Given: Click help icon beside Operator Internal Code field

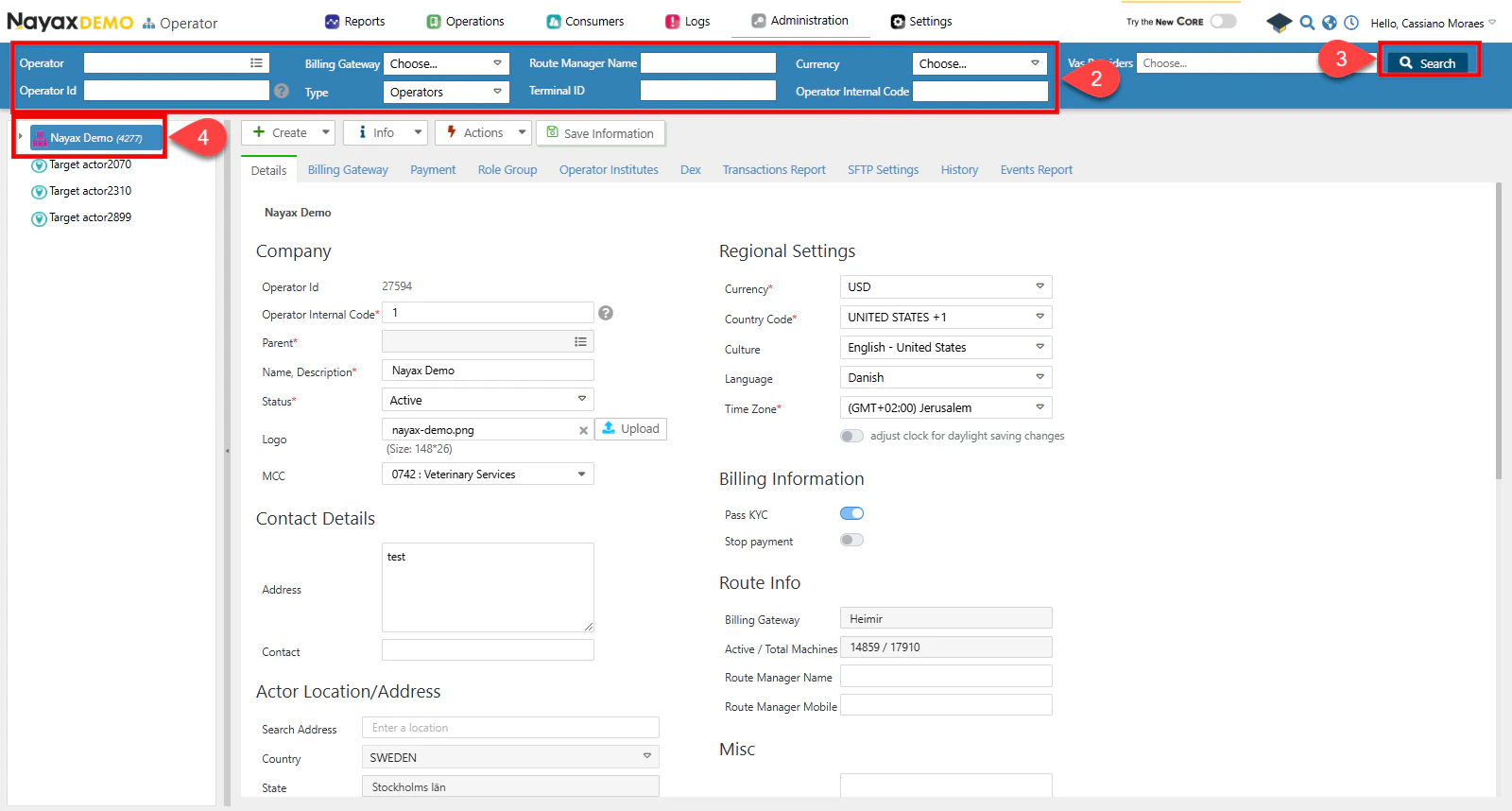Looking at the screenshot, I should click(x=606, y=313).
